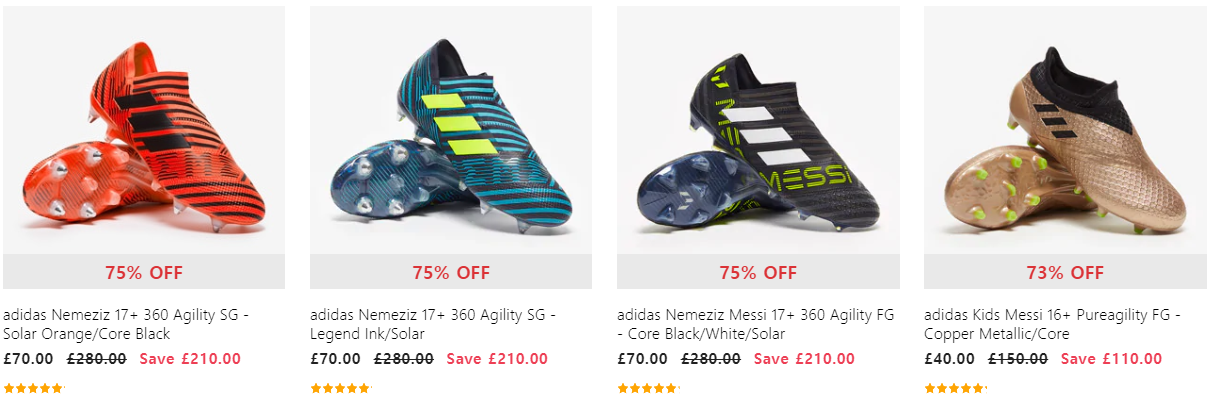
Task: Open the Nemeziz Messi Core Black boot image
Action: click(x=758, y=130)
